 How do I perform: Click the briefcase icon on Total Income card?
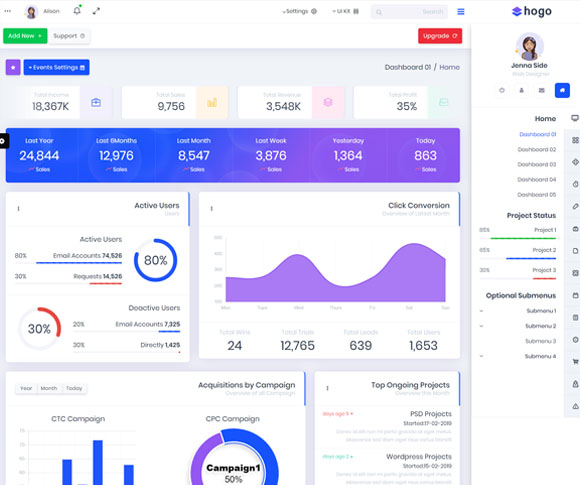[x=96, y=102]
